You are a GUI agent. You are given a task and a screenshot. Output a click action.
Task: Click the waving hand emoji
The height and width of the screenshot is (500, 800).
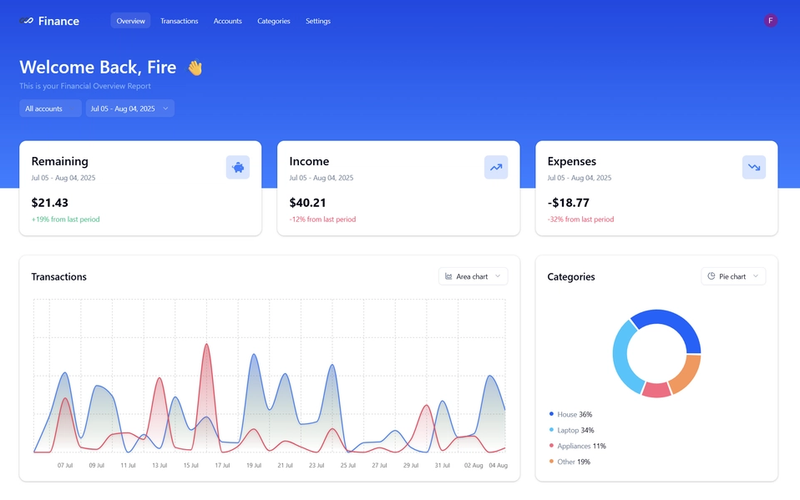(x=195, y=67)
